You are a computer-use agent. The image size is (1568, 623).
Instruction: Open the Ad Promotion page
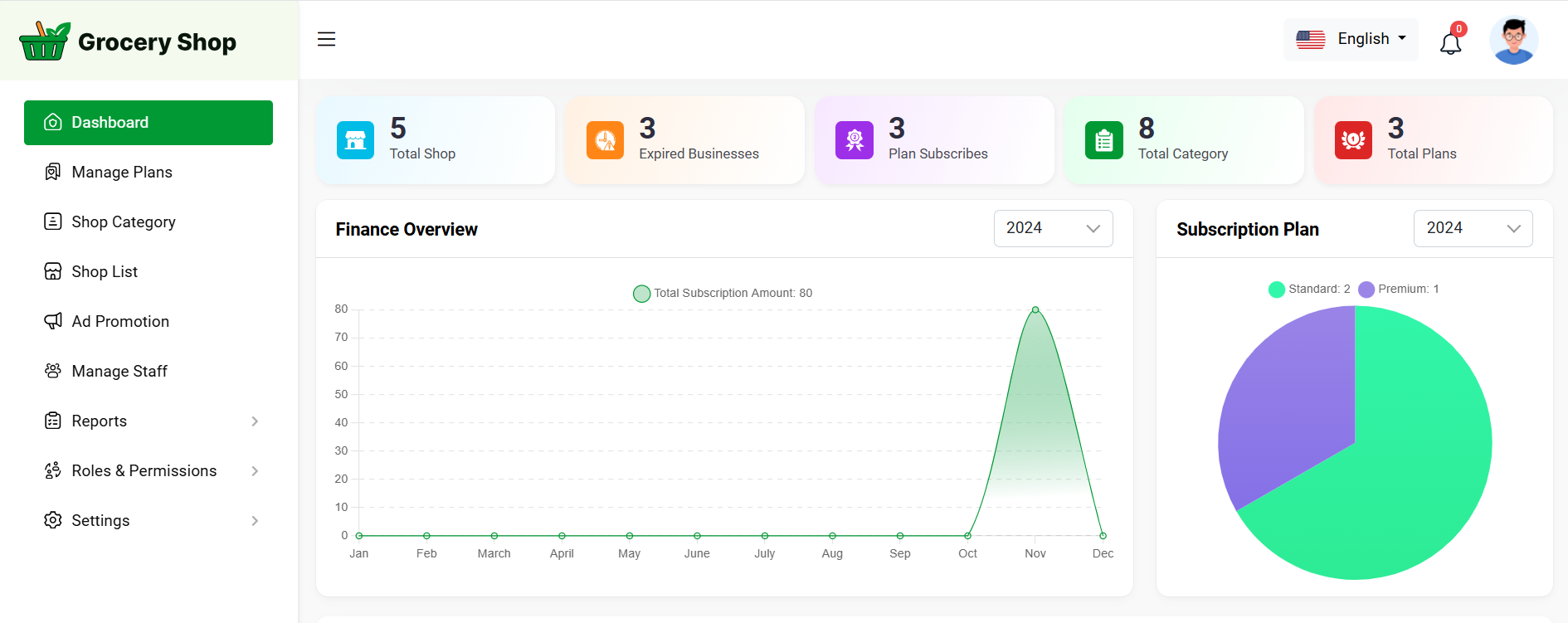click(120, 322)
